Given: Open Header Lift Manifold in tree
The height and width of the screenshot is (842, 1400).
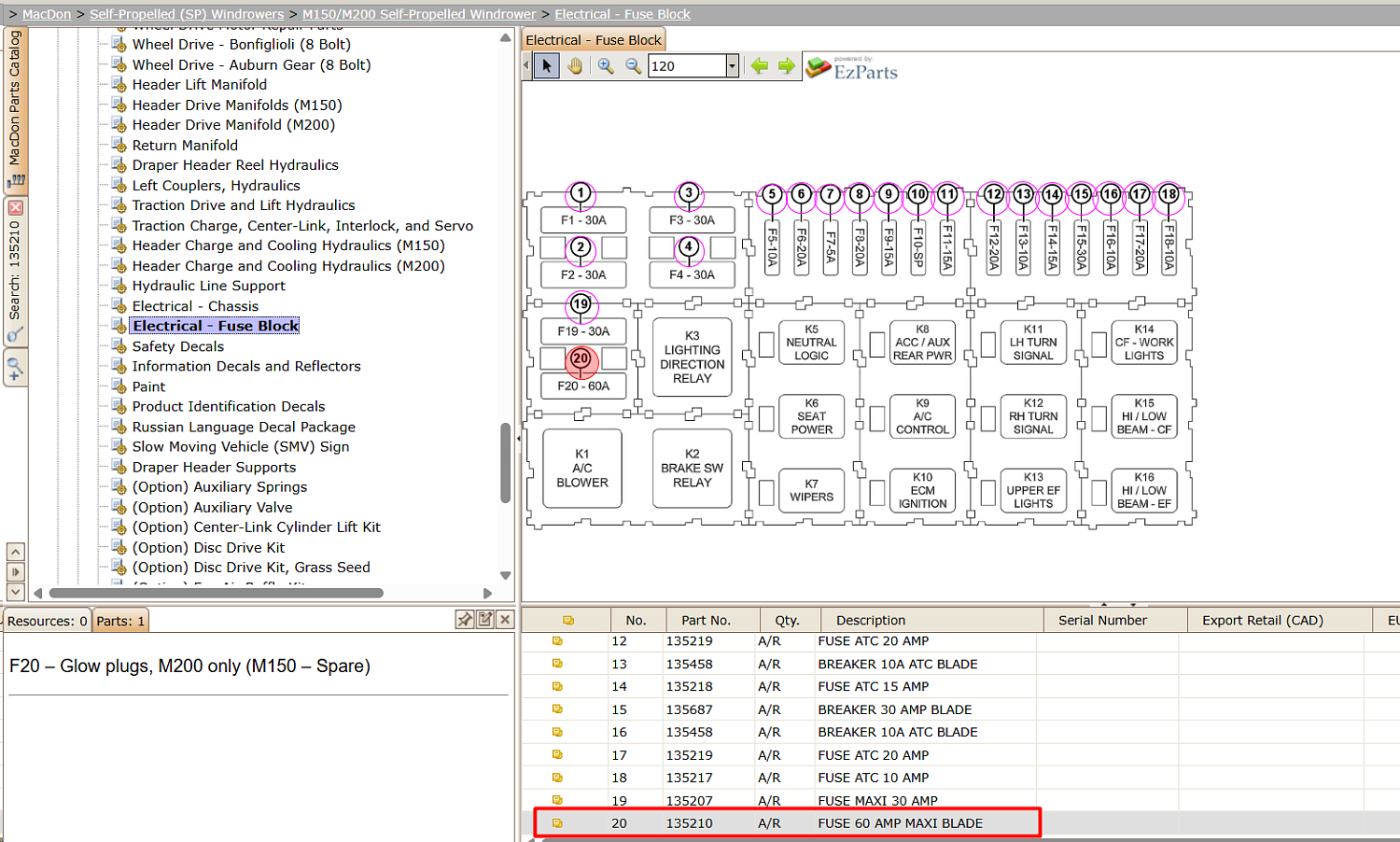Looking at the screenshot, I should click(200, 84).
